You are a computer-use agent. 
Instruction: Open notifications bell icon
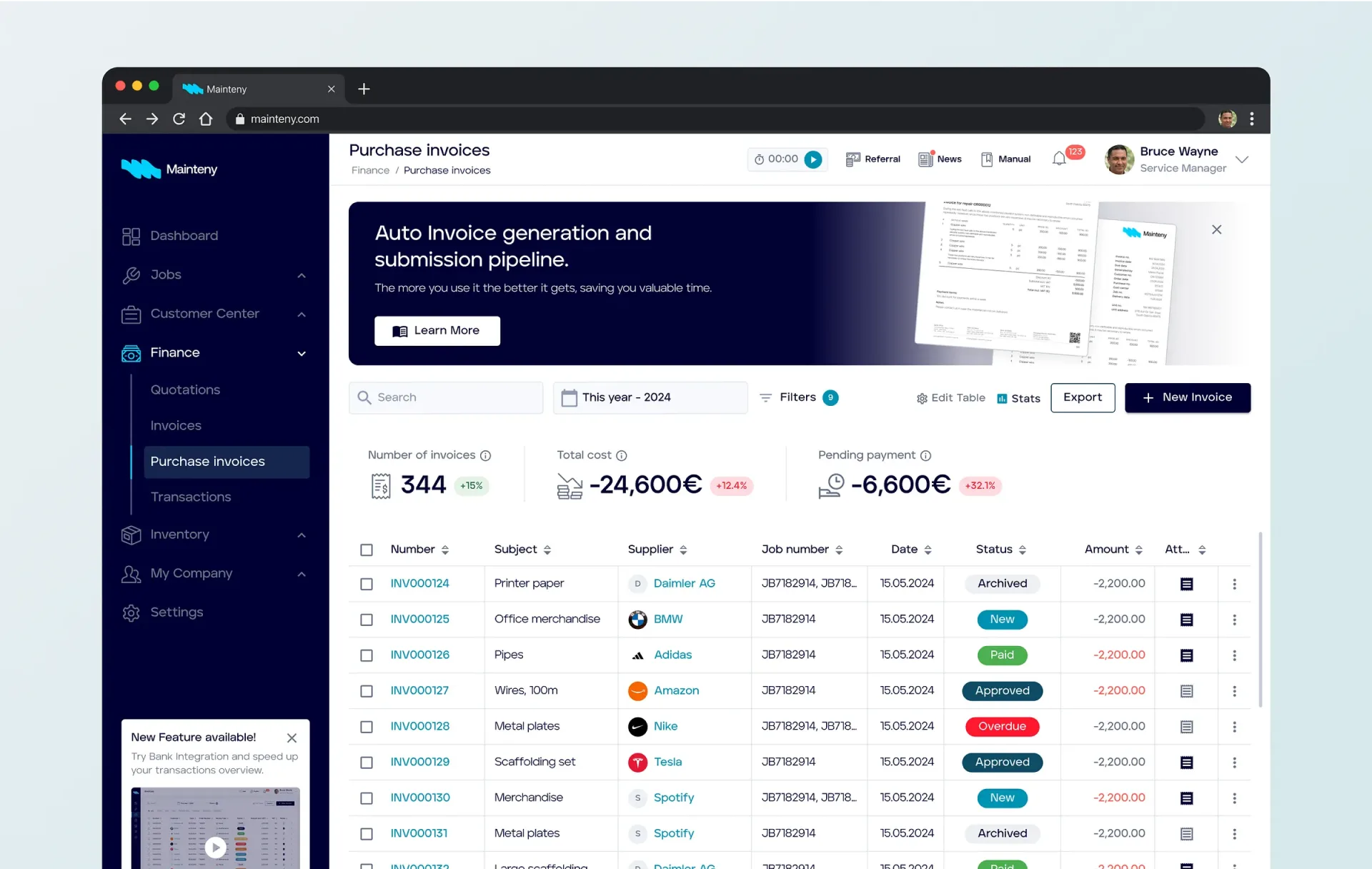(1059, 159)
